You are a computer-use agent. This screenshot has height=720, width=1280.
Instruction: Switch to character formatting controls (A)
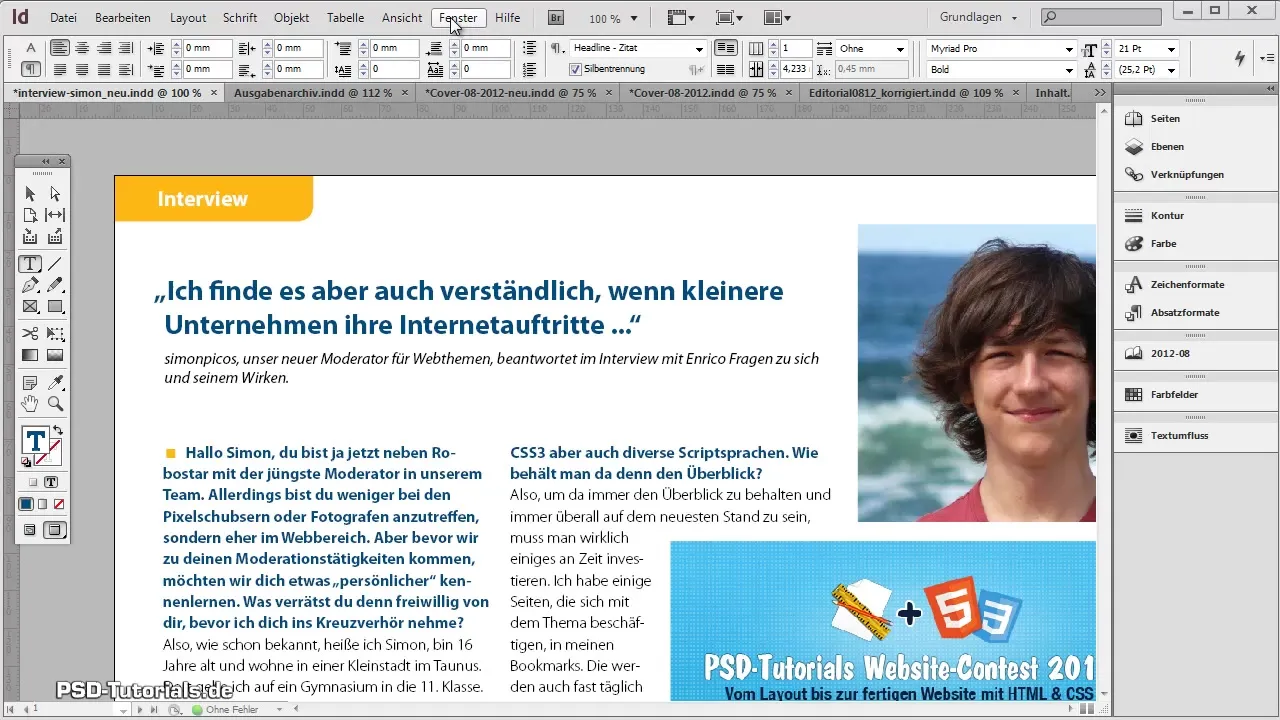pos(30,48)
